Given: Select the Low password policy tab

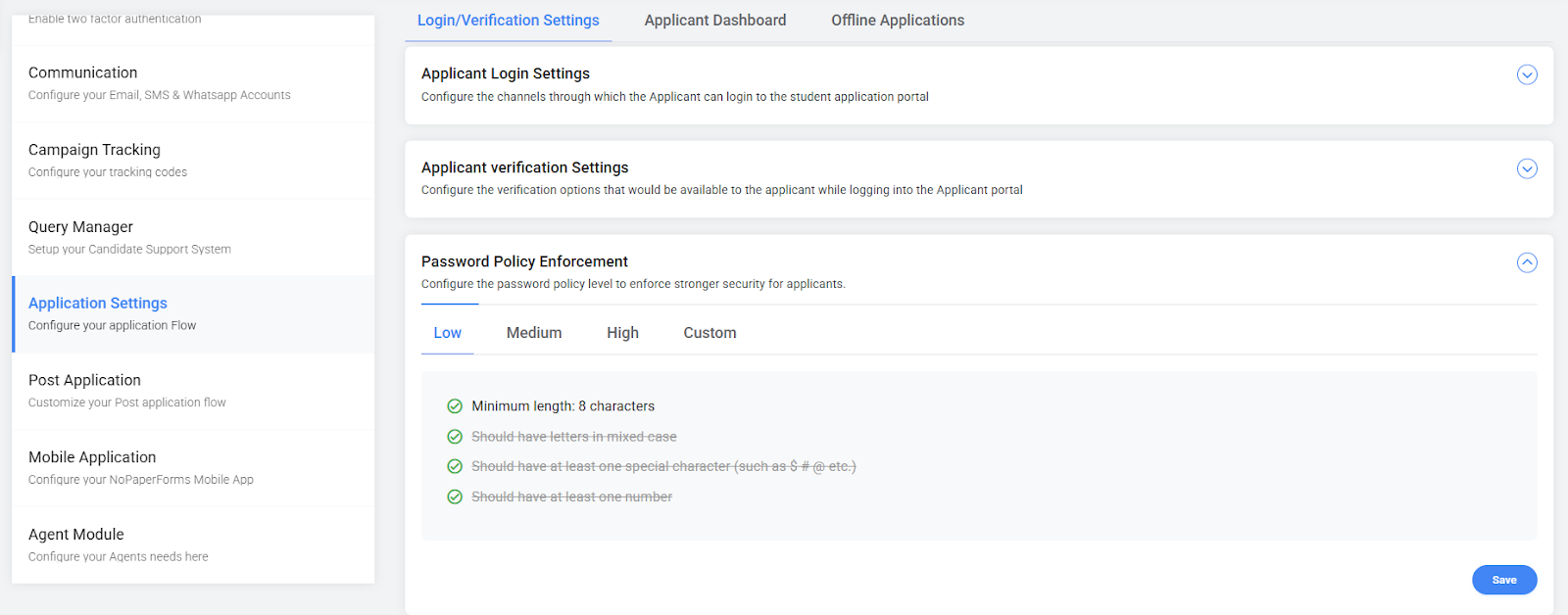Looking at the screenshot, I should coord(447,333).
